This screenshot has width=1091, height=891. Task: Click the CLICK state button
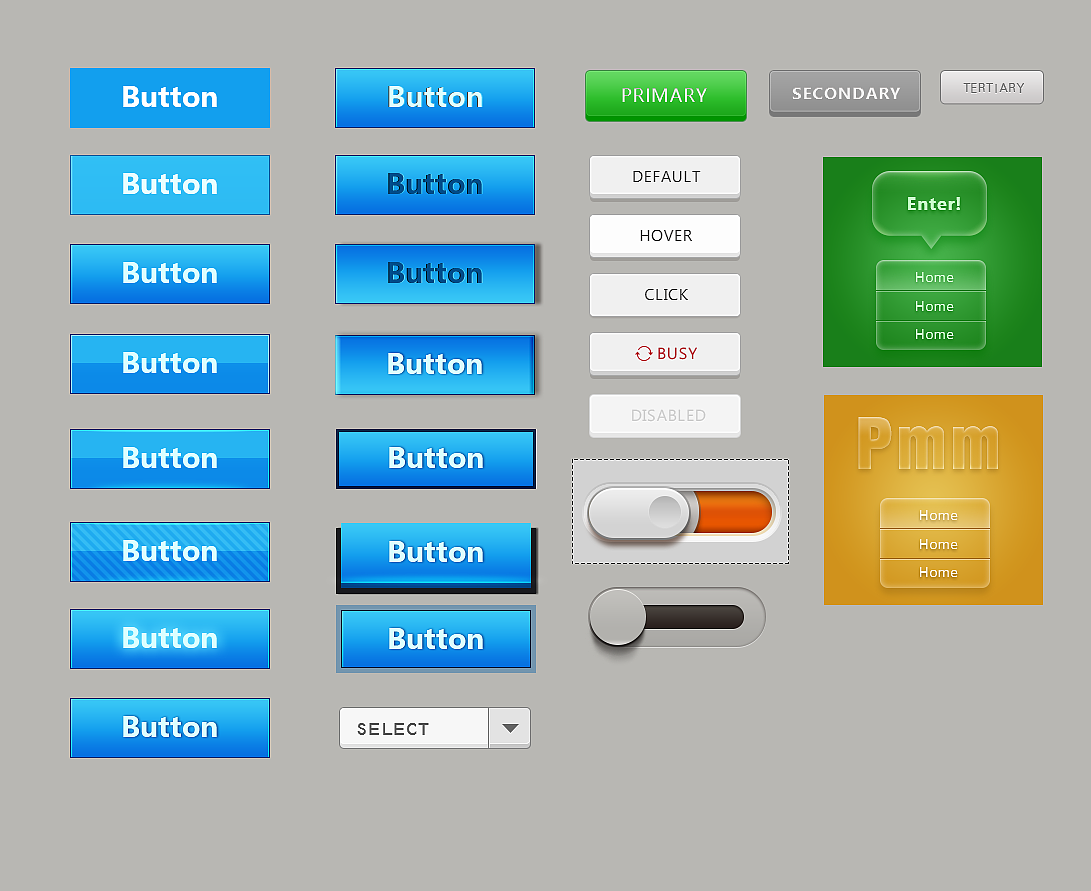[x=665, y=296]
